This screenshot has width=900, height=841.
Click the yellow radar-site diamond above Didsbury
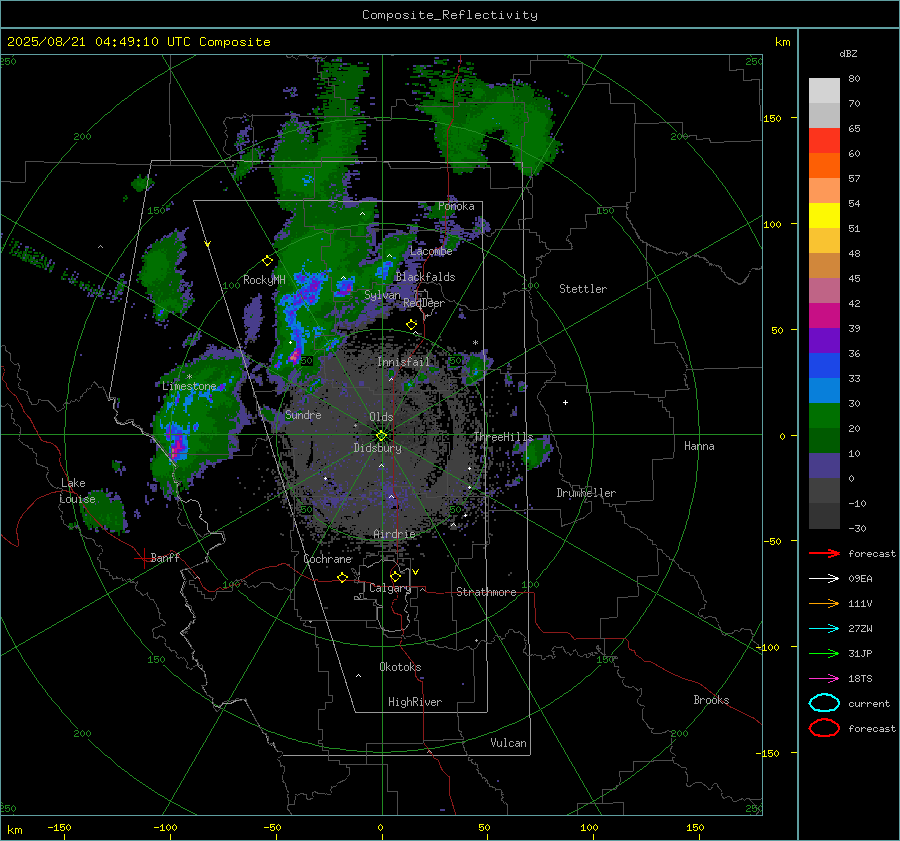pyautogui.click(x=381, y=435)
